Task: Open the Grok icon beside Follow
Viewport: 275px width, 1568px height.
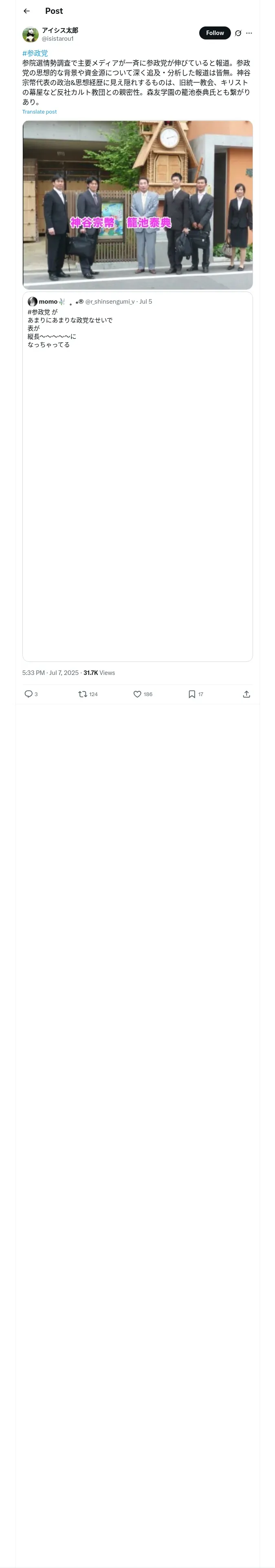Action: click(238, 33)
